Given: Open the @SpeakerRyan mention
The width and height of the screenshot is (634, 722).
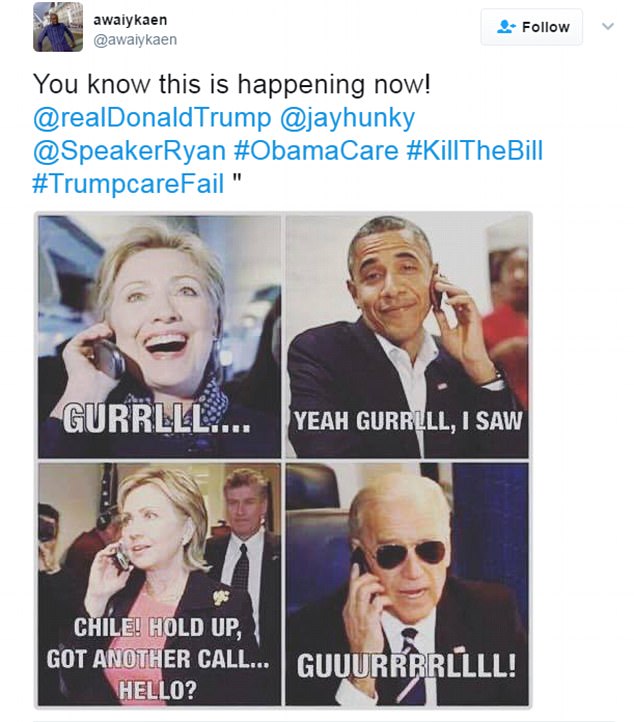Looking at the screenshot, I should point(129,151).
